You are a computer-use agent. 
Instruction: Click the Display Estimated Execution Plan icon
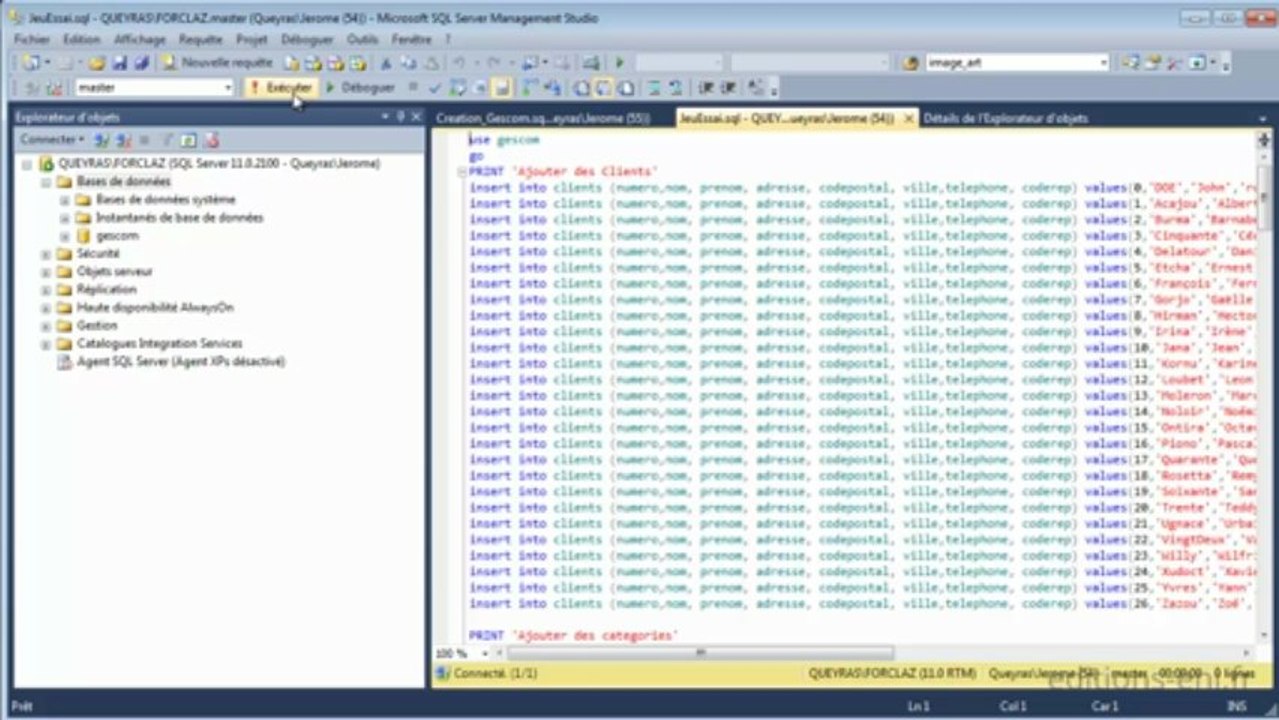click(456, 88)
